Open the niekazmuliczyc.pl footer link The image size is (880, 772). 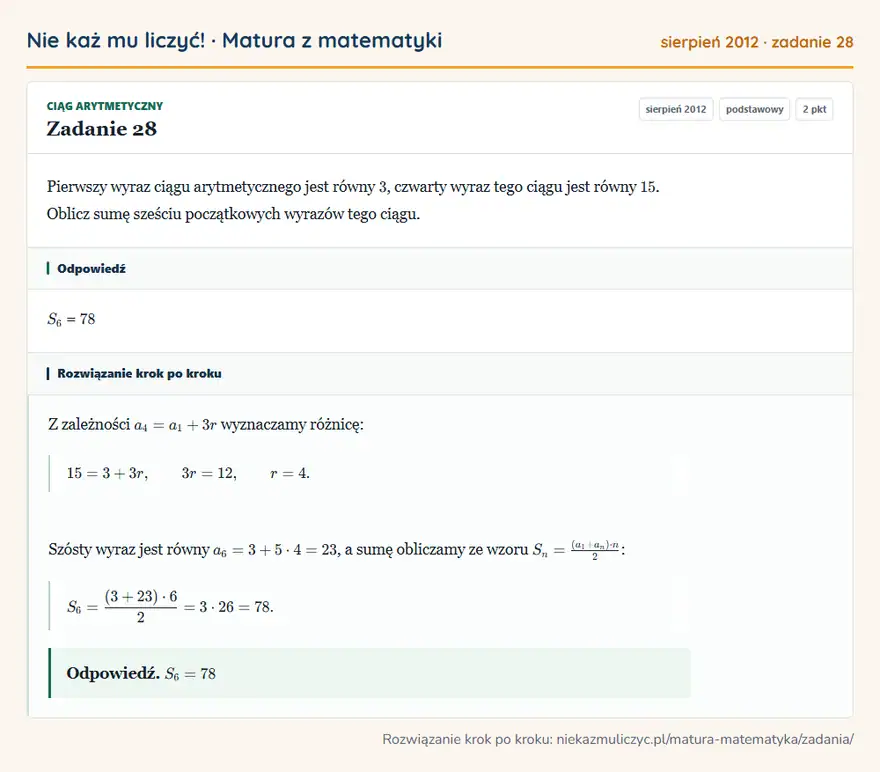click(705, 739)
